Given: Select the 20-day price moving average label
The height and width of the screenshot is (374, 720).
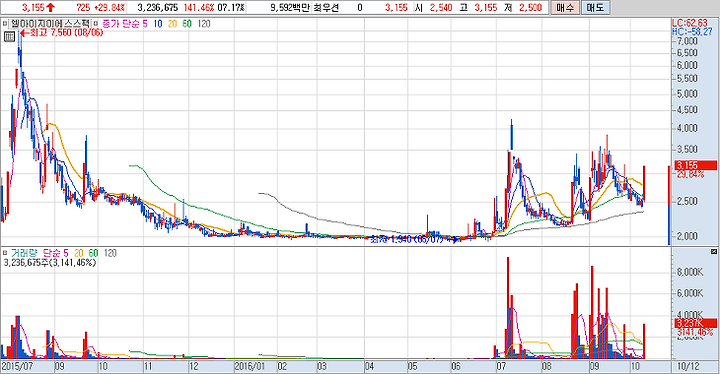Looking at the screenshot, I should click(173, 23).
